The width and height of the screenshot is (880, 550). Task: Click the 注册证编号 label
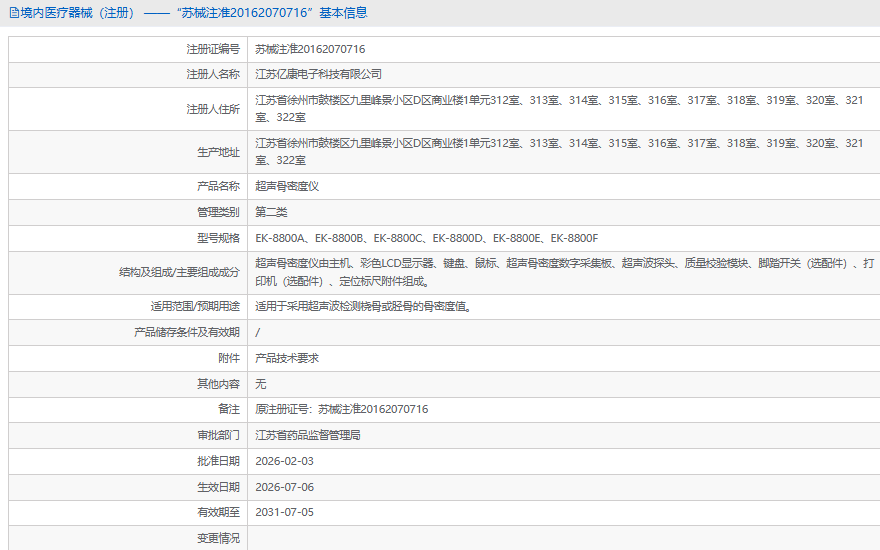click(x=213, y=49)
